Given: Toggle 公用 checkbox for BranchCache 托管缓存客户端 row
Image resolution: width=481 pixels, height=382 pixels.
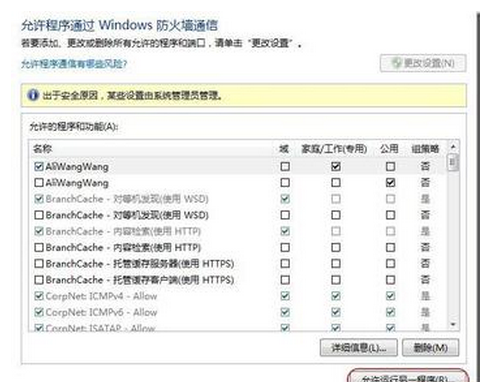Looking at the screenshot, I should tap(390, 280).
